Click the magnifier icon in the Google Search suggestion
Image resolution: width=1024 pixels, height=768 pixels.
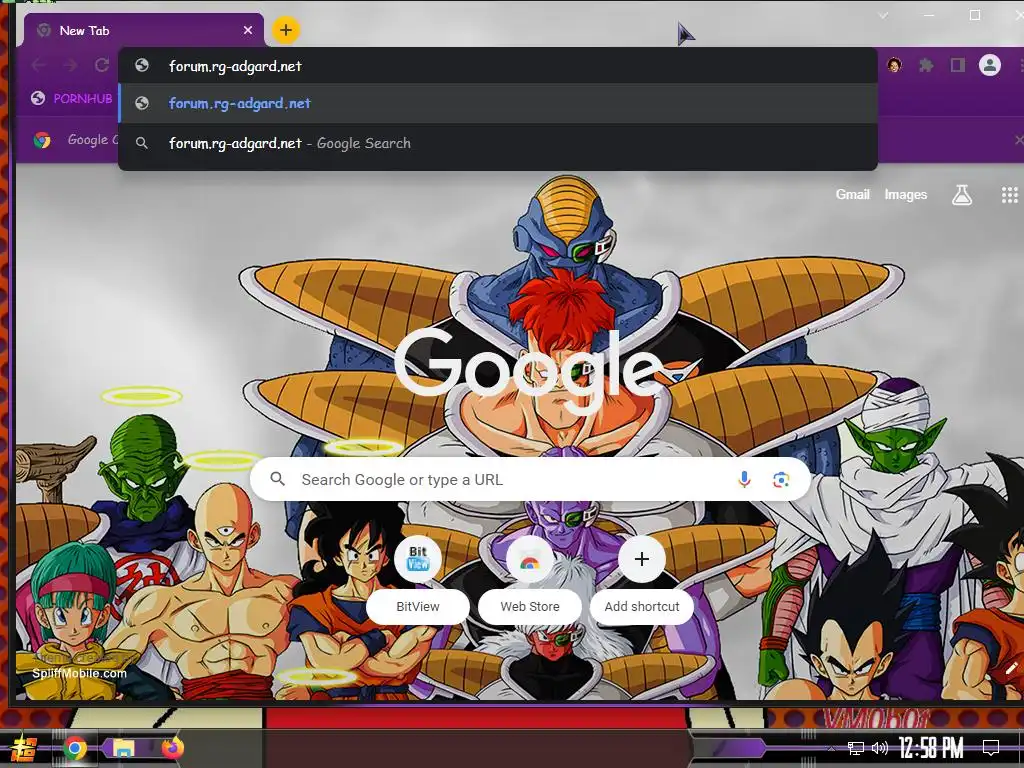pos(142,143)
